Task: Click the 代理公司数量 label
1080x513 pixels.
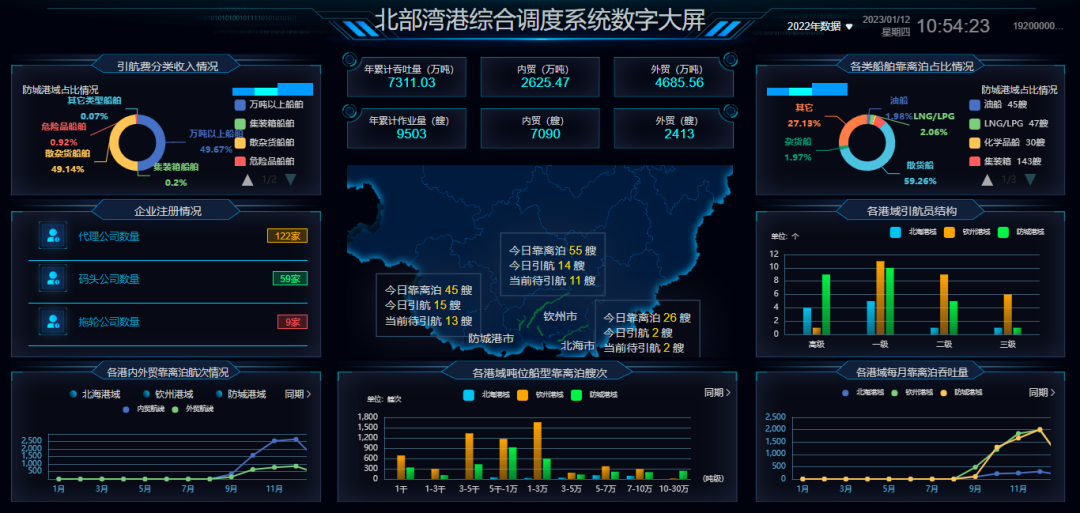Action: pyautogui.click(x=109, y=236)
